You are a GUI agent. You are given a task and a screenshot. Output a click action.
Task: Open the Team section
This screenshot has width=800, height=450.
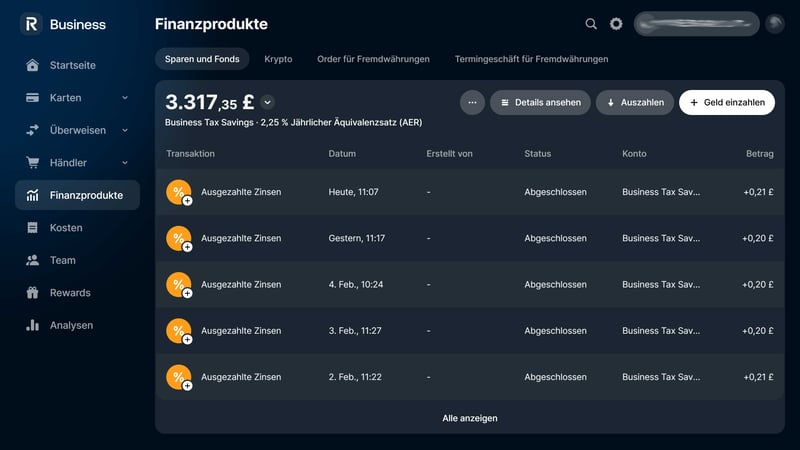[x=63, y=260]
